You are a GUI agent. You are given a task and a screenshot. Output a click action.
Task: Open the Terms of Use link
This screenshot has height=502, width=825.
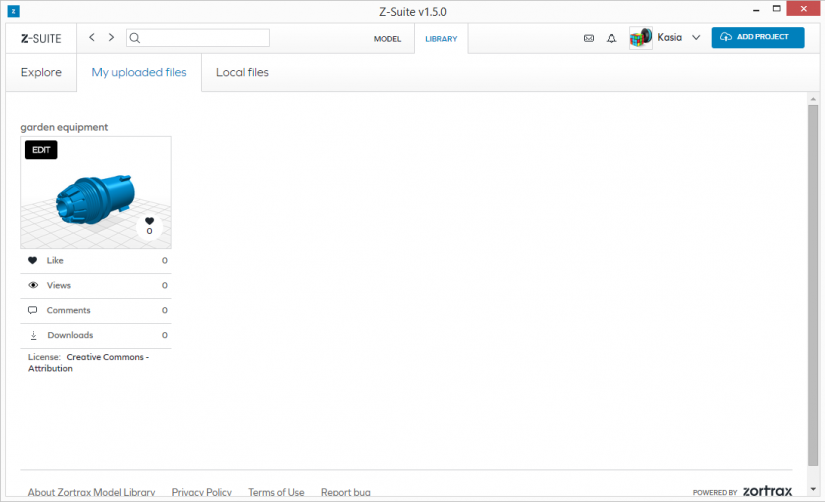(x=276, y=492)
